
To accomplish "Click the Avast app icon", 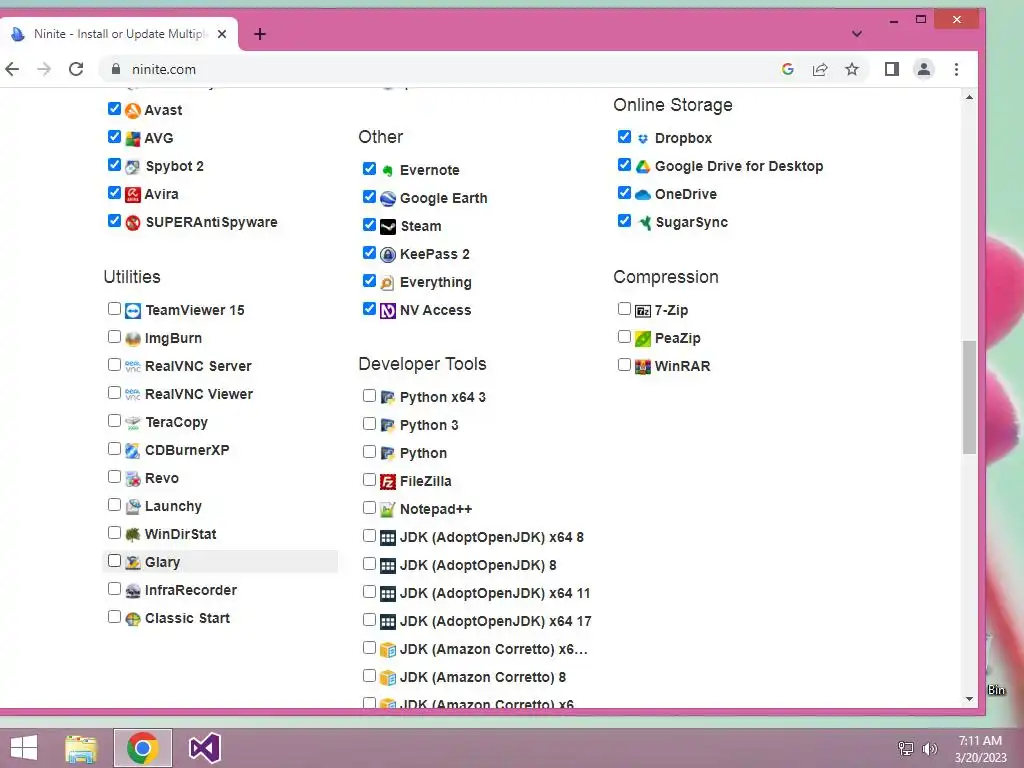I will tap(133, 110).
